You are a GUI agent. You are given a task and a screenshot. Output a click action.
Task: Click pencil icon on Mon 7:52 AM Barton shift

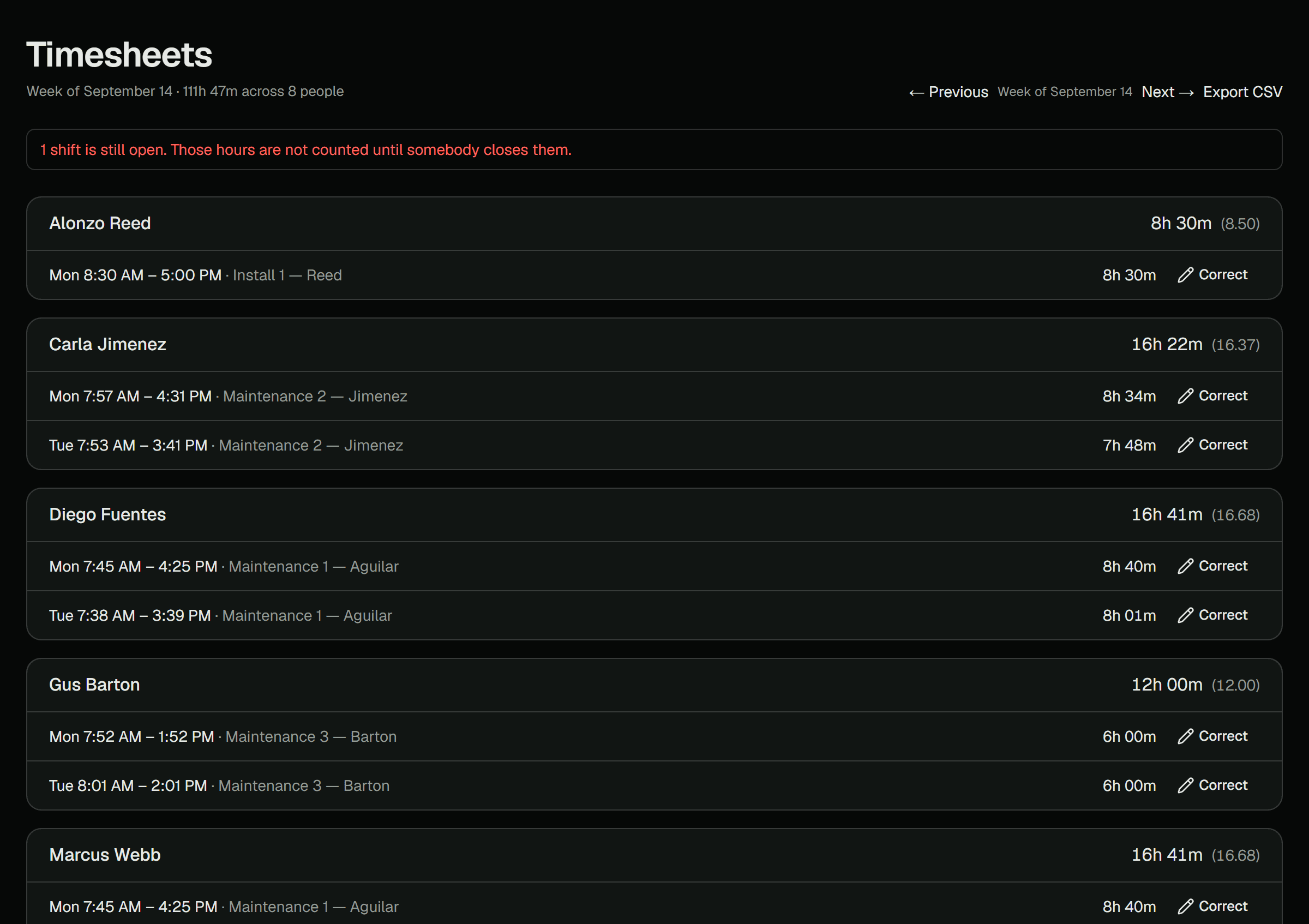point(1185,736)
